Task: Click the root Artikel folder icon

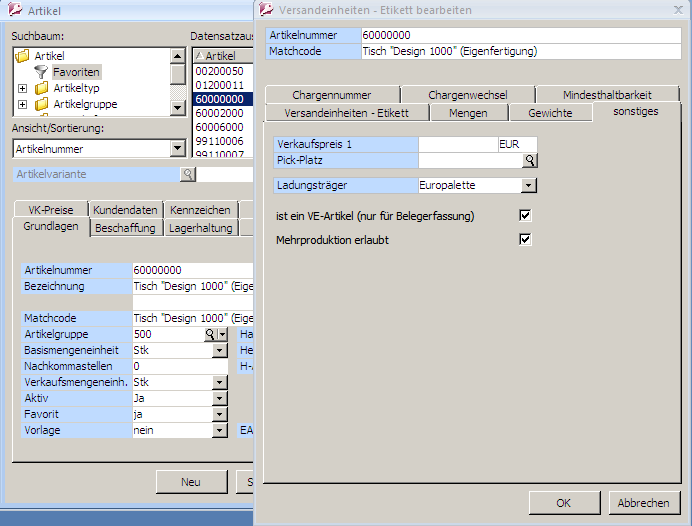Action: click(x=22, y=57)
